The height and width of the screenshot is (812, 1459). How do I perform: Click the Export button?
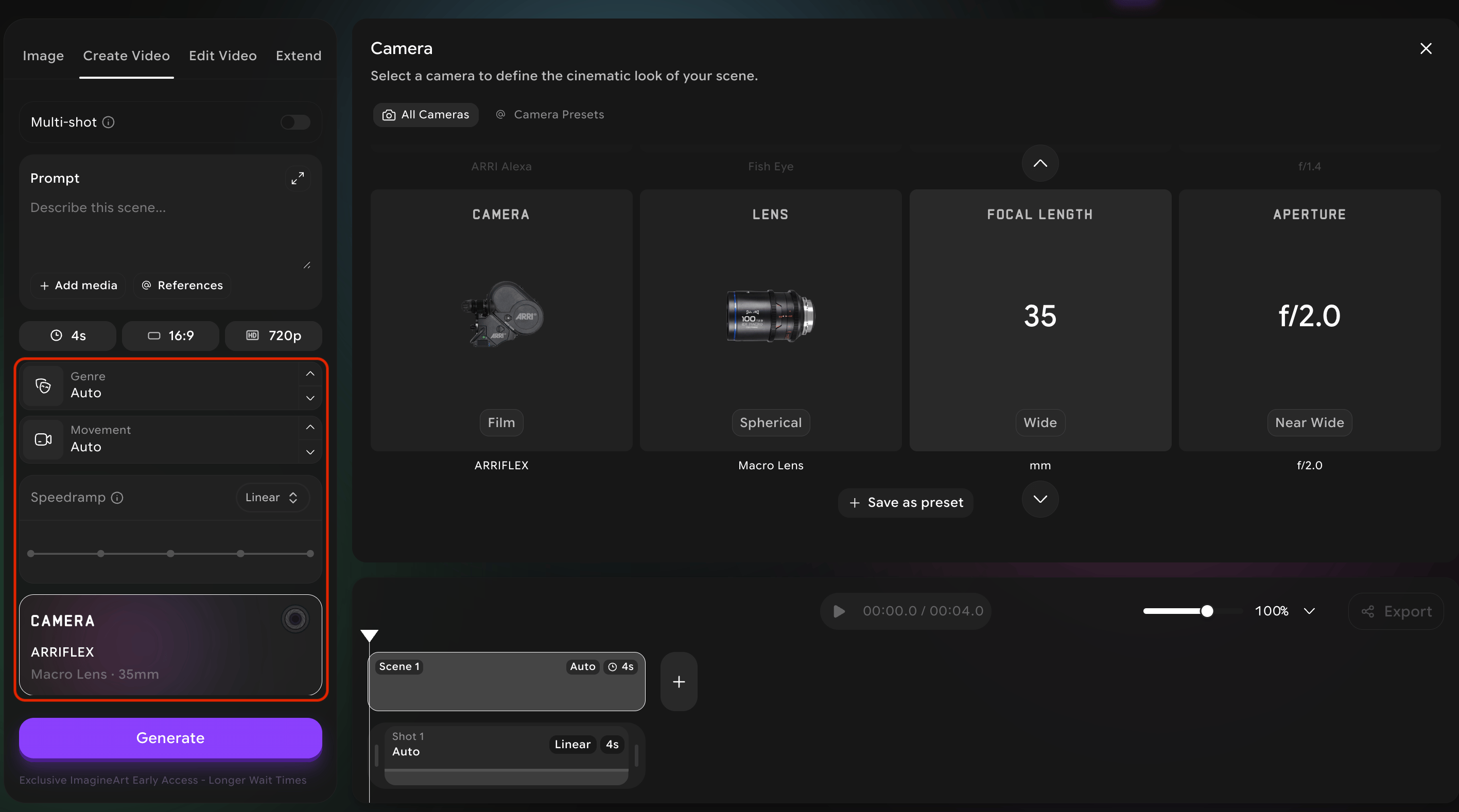coord(1396,611)
